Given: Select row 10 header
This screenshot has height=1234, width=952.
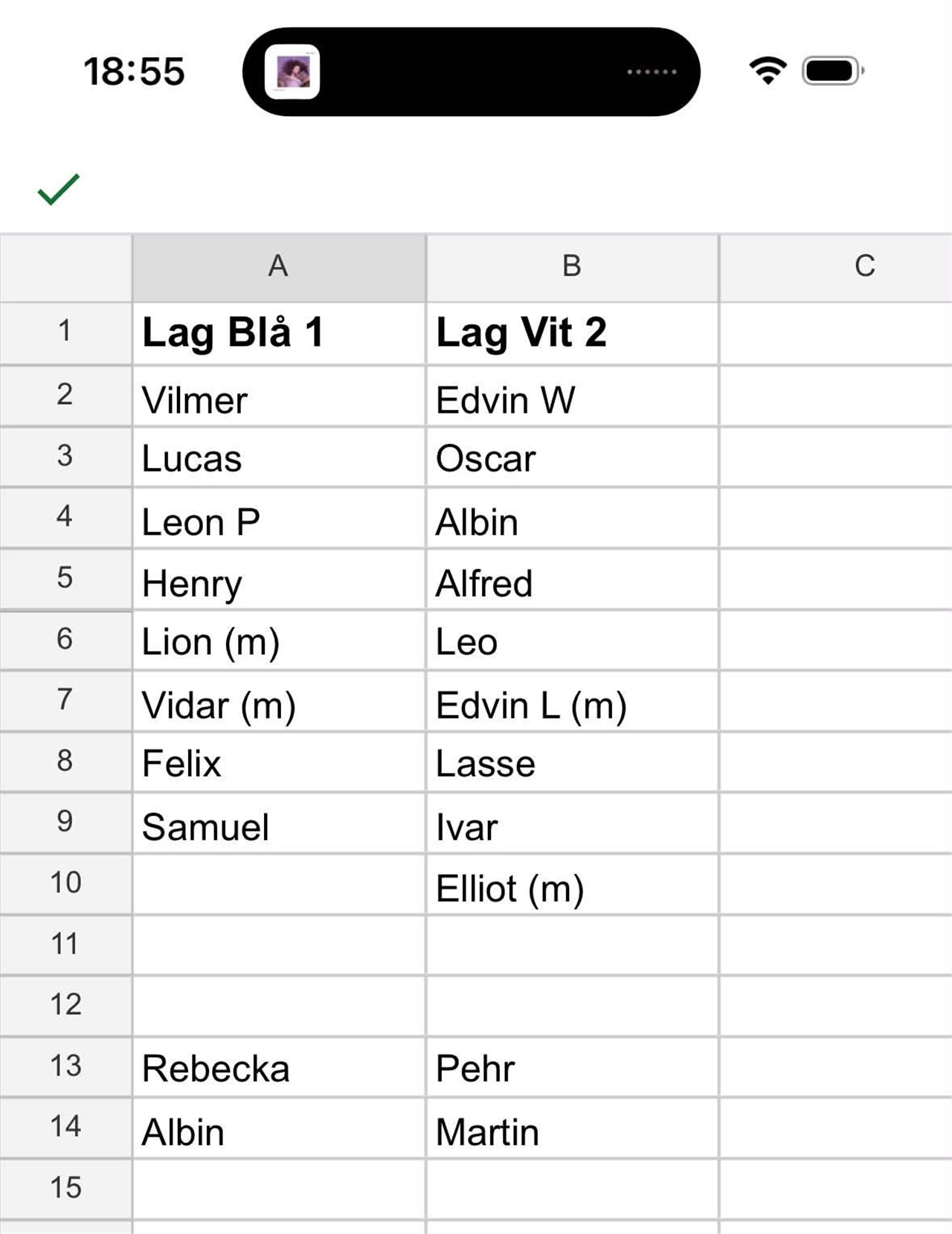Looking at the screenshot, I should coord(65,884).
